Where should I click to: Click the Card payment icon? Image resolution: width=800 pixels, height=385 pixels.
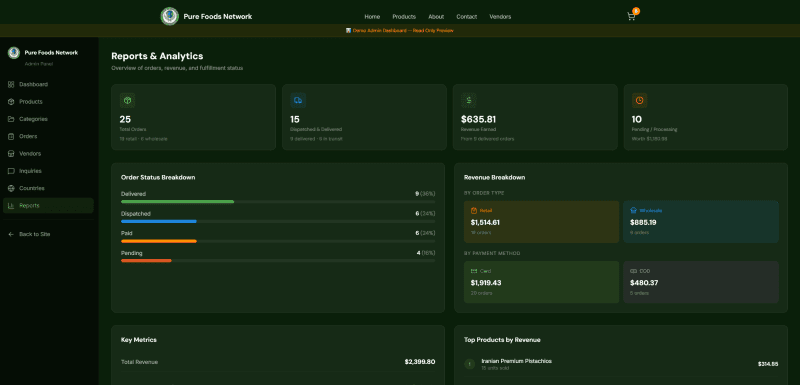pos(473,271)
